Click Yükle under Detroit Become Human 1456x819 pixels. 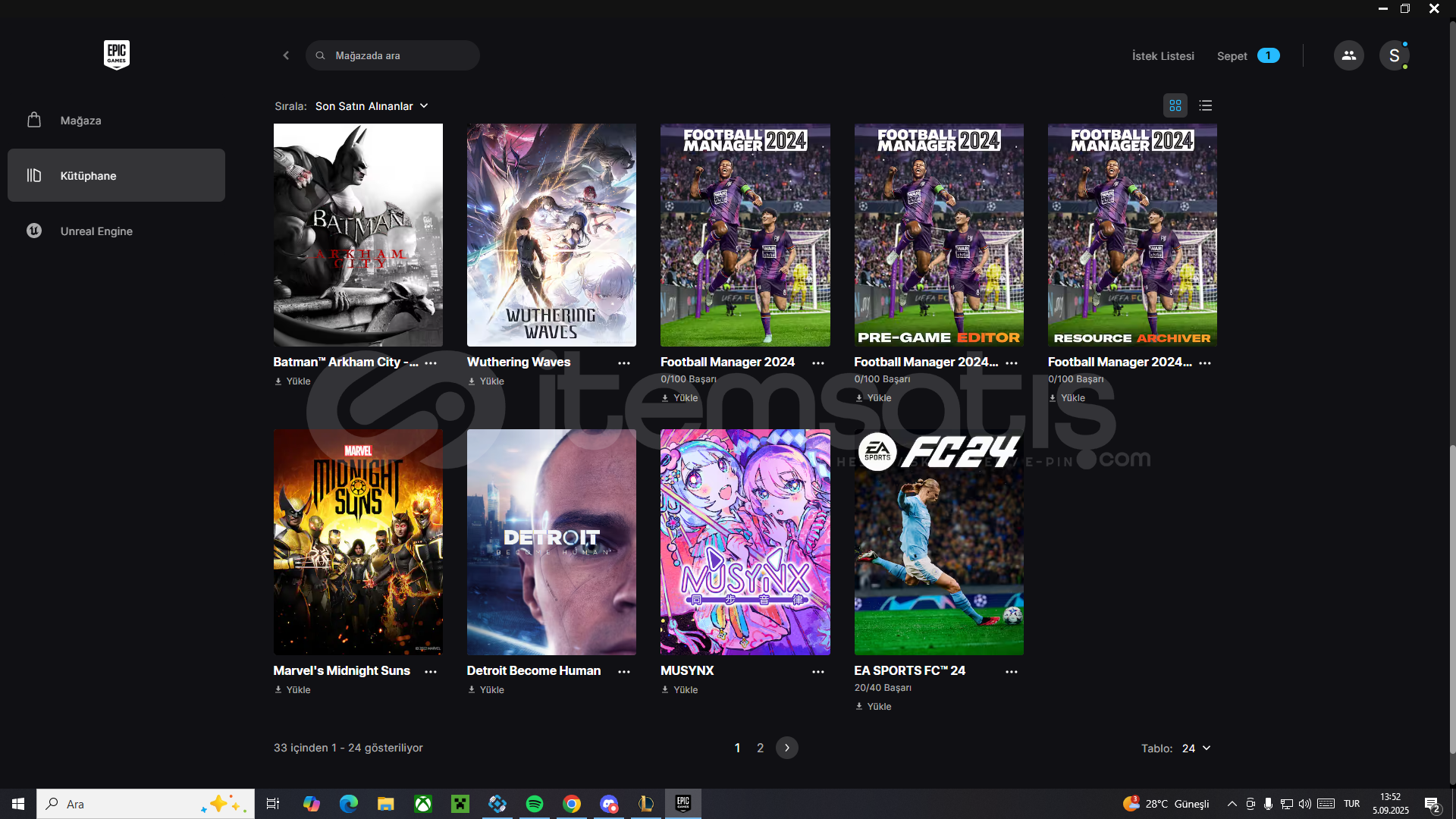(486, 690)
